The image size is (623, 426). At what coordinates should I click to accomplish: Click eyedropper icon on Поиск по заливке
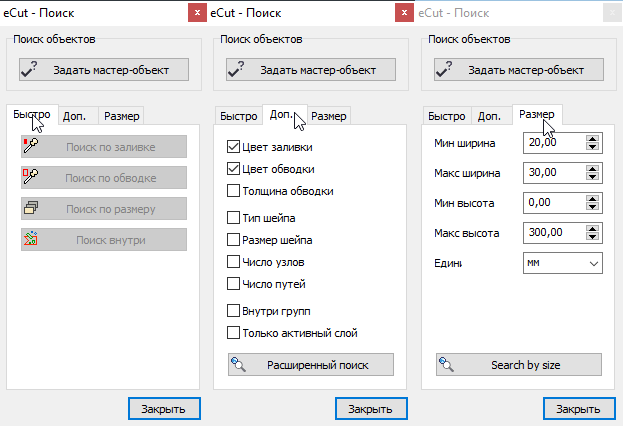31,146
